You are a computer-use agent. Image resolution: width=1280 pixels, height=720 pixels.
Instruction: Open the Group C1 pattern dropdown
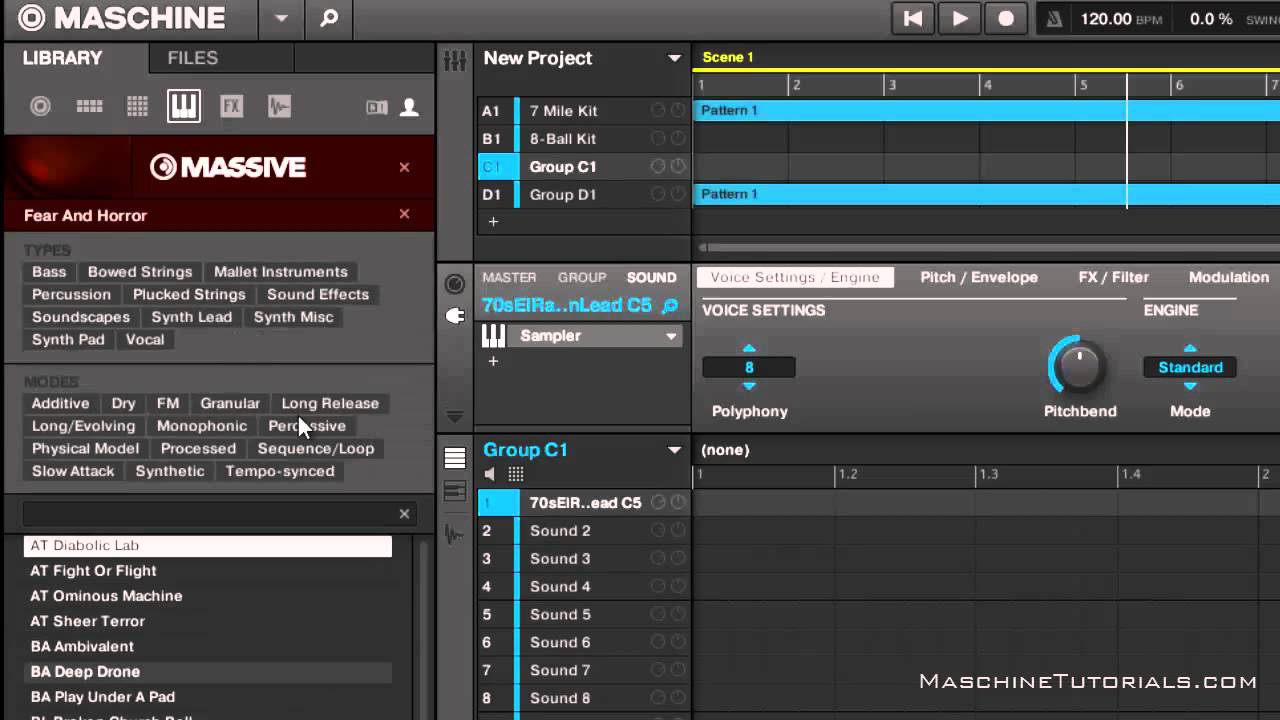point(675,450)
